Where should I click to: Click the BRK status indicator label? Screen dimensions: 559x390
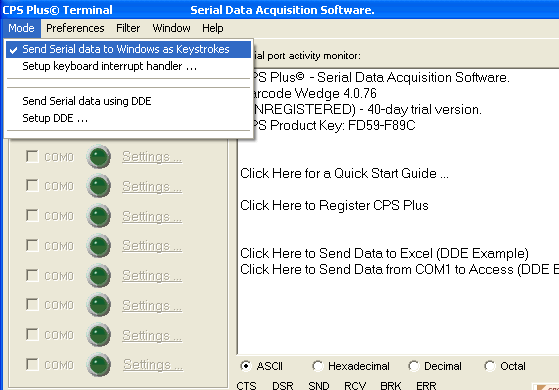pos(391,385)
